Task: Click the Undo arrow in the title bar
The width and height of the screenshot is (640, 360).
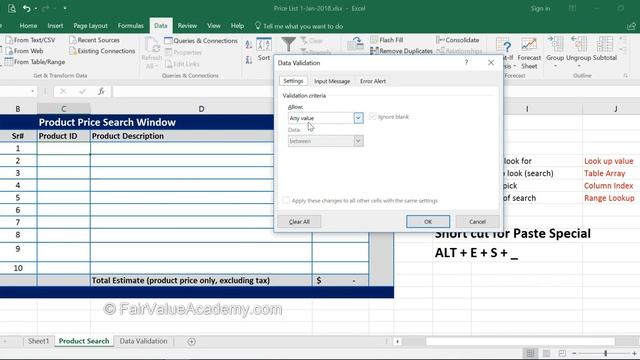Action: click(x=27, y=8)
